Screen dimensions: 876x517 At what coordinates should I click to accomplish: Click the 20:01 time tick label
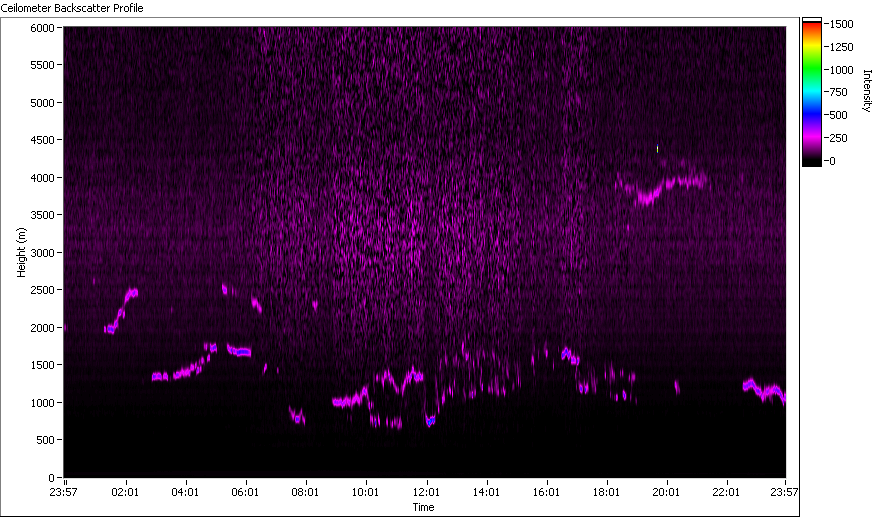point(666,492)
